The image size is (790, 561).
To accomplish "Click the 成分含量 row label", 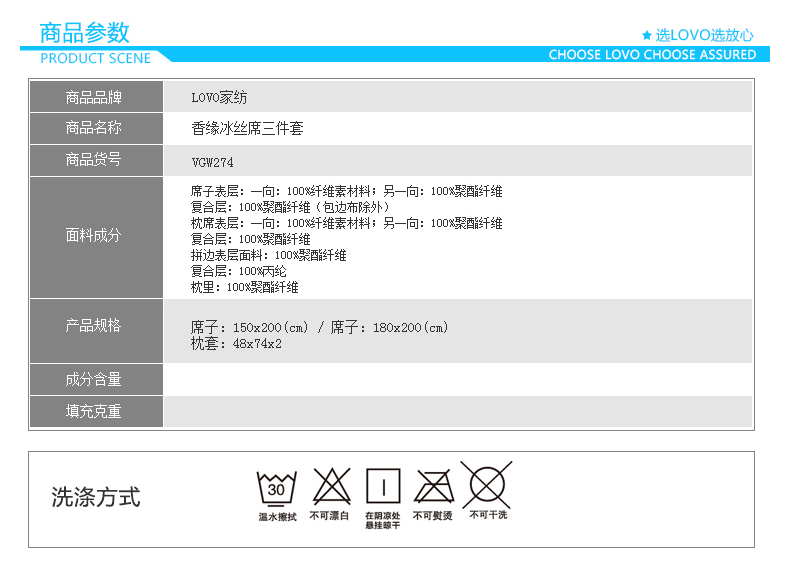I will click(94, 379).
